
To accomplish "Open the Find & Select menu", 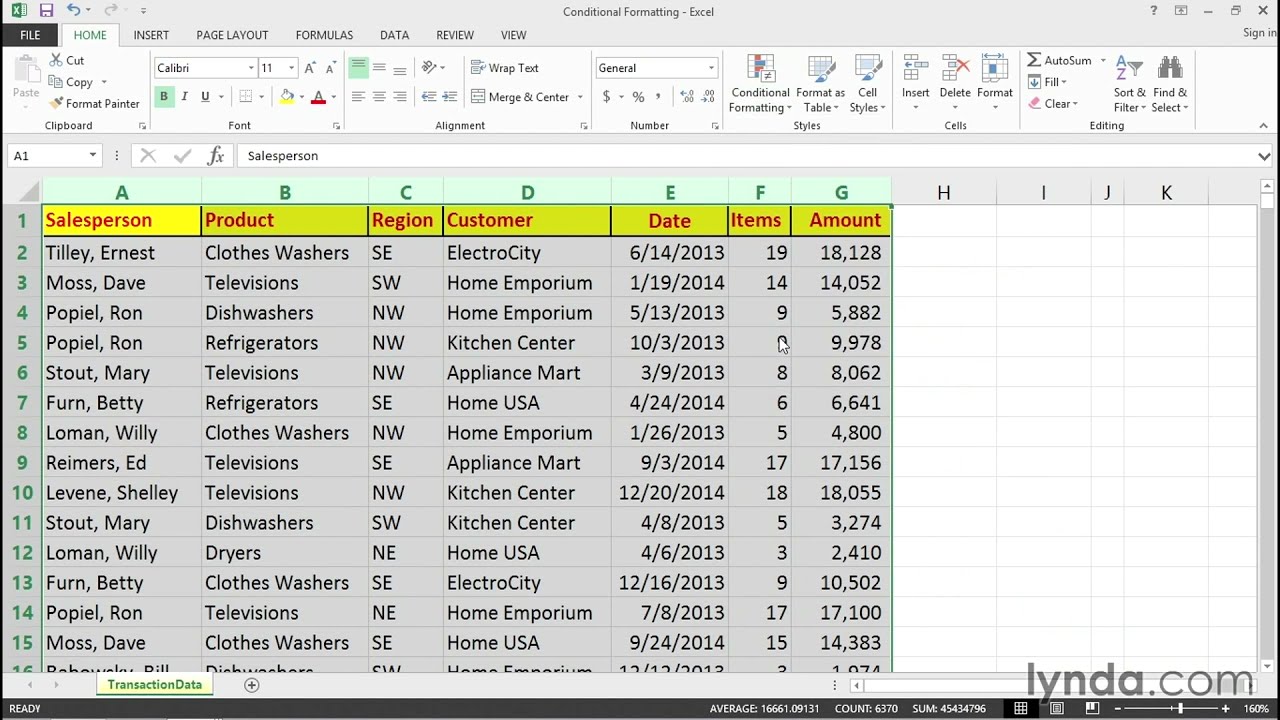I will [1170, 83].
